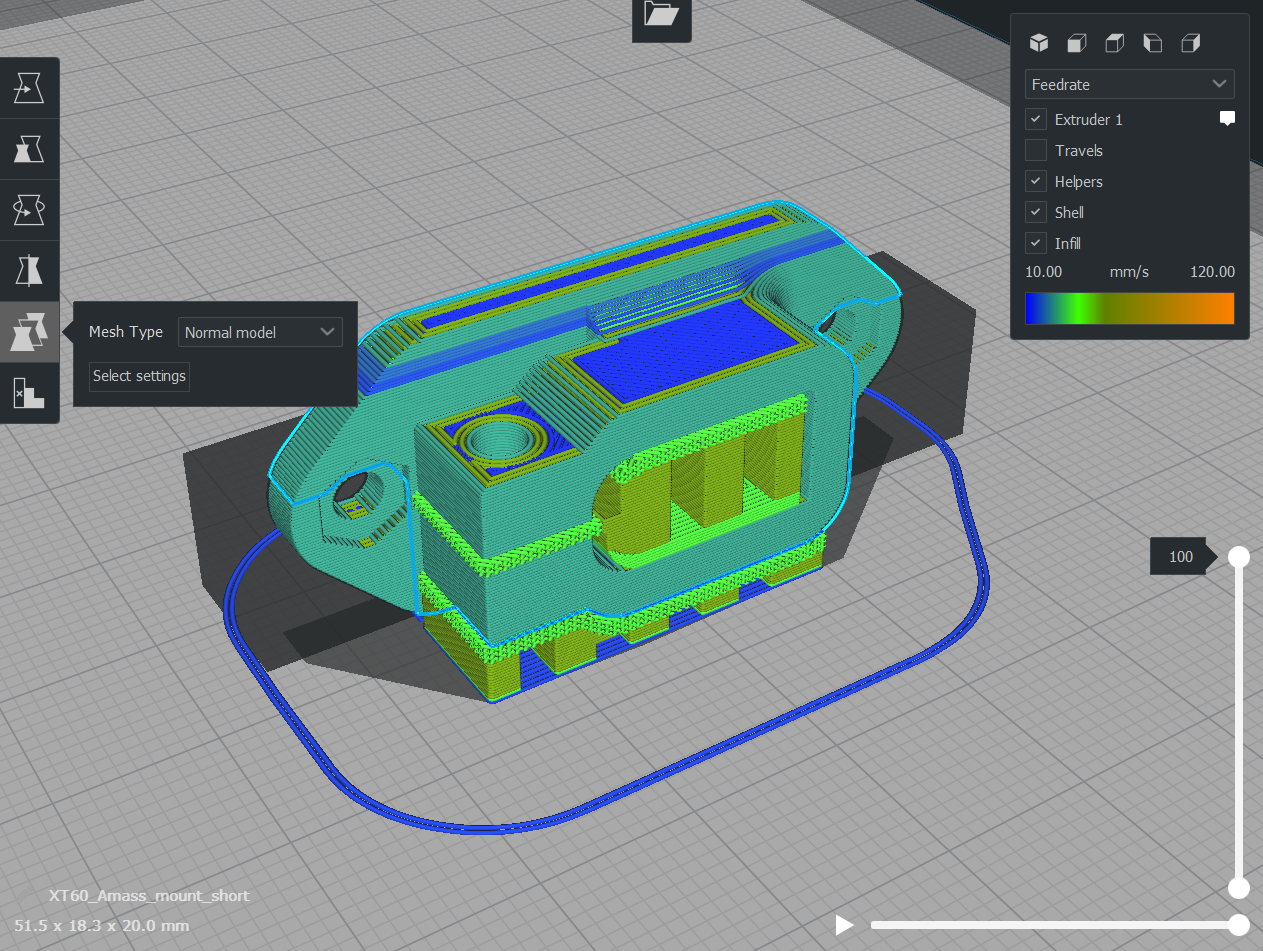Screen dimensions: 1263x951
Task: Click the XT60_Amass_mount_short model name
Action: point(149,895)
